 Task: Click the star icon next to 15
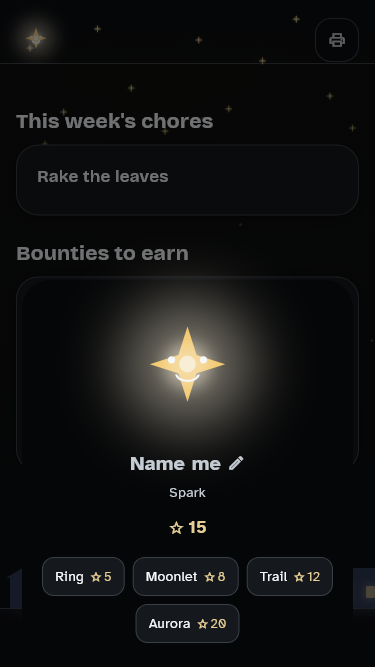pos(176,528)
